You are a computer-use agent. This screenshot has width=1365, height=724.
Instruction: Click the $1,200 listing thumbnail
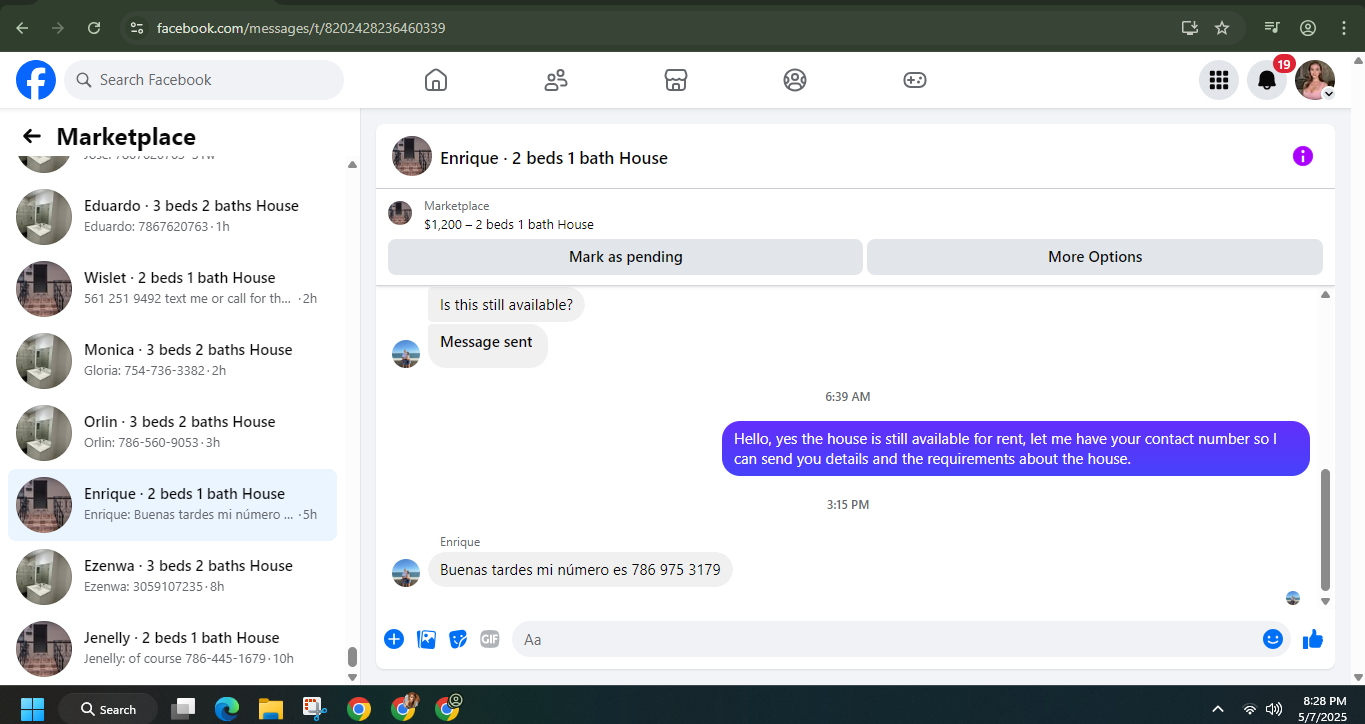click(400, 213)
